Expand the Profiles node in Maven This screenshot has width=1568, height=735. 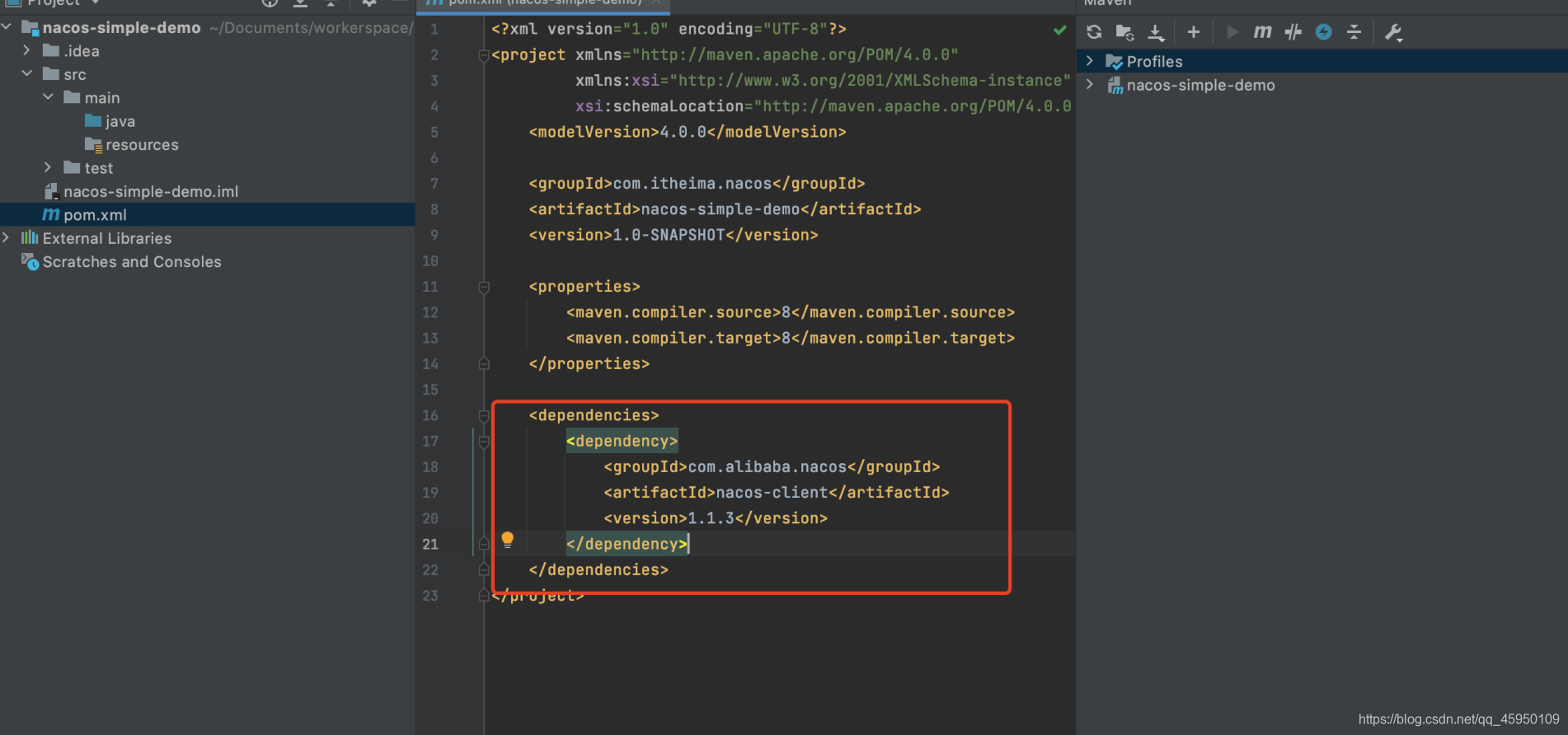point(1090,61)
